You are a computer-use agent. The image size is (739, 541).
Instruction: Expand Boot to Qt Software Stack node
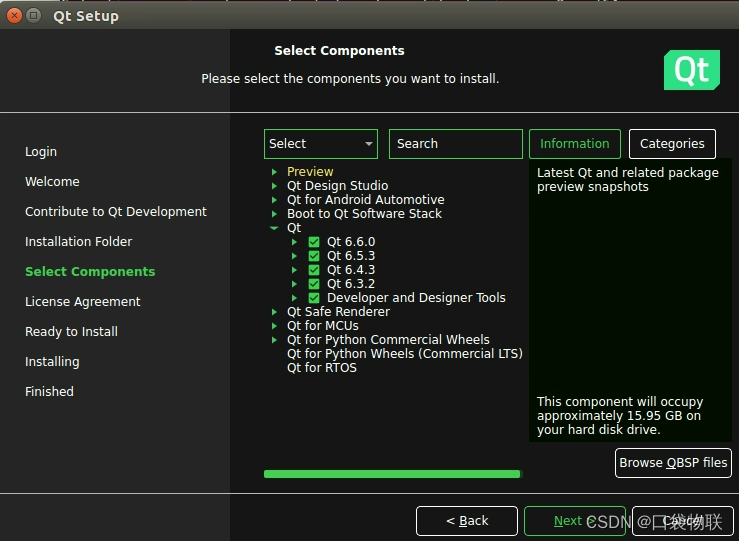(x=274, y=214)
